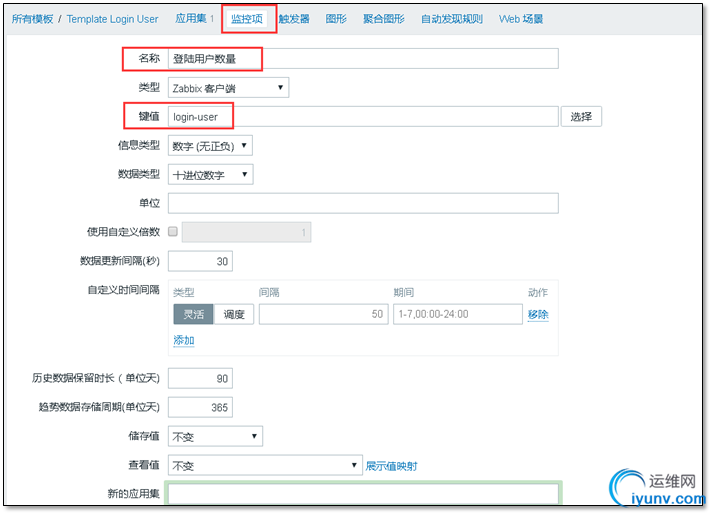Viewport: 712px width, 515px height.
Task: Click the 趋势数据存储周期 field with value 365
Action: 200,407
